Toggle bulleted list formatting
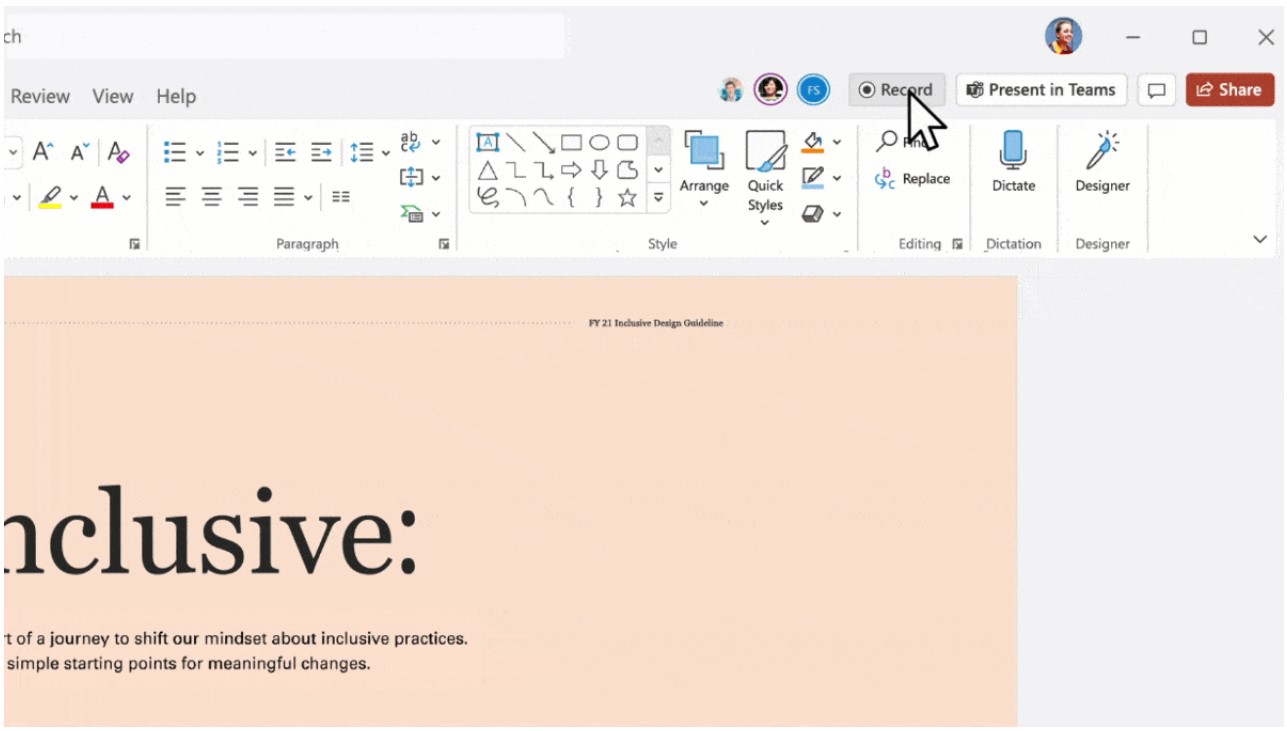This screenshot has width=1287, height=731. point(175,152)
